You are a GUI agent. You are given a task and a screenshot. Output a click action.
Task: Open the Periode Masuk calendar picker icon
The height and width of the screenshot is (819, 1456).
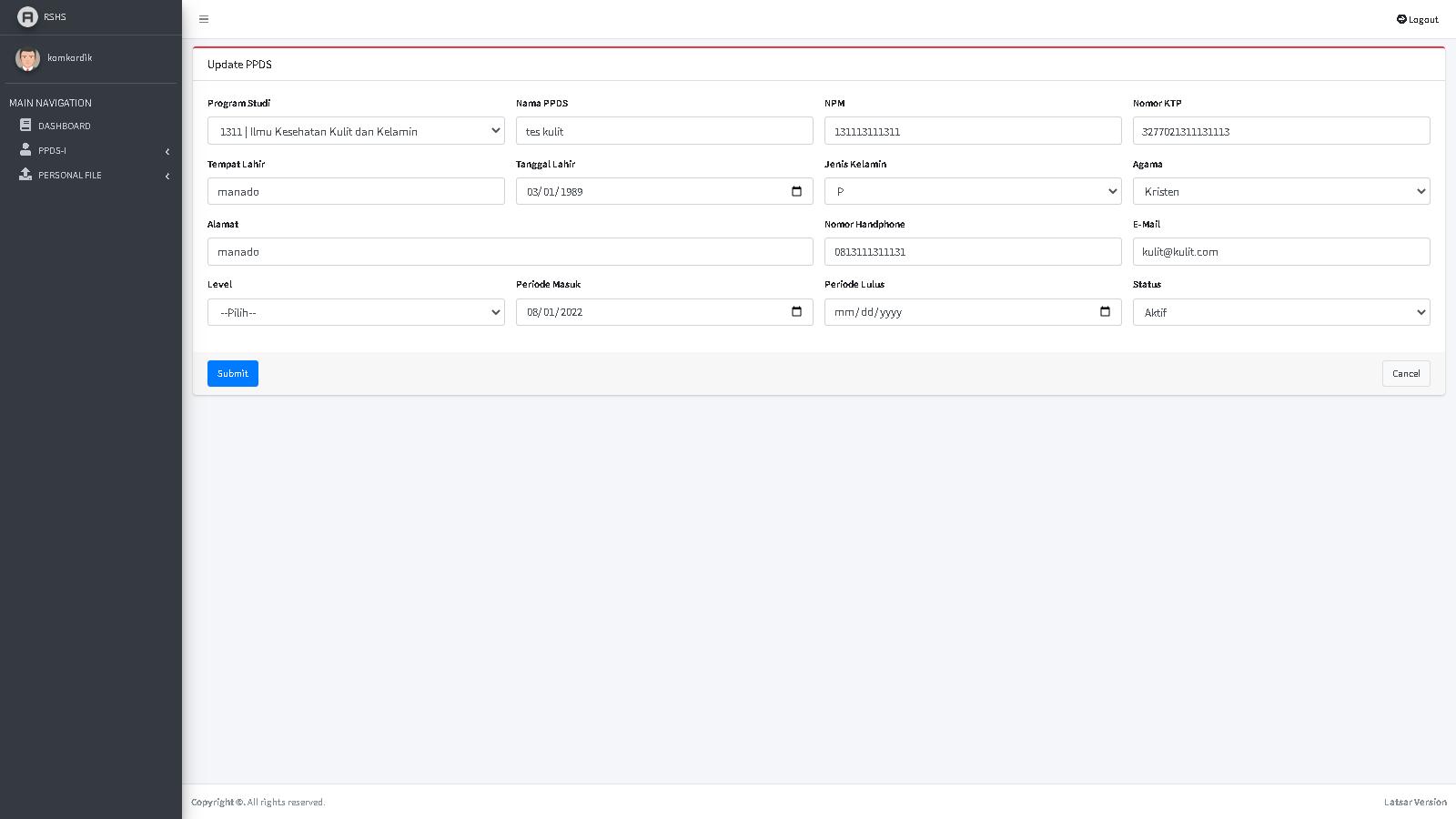tap(796, 312)
